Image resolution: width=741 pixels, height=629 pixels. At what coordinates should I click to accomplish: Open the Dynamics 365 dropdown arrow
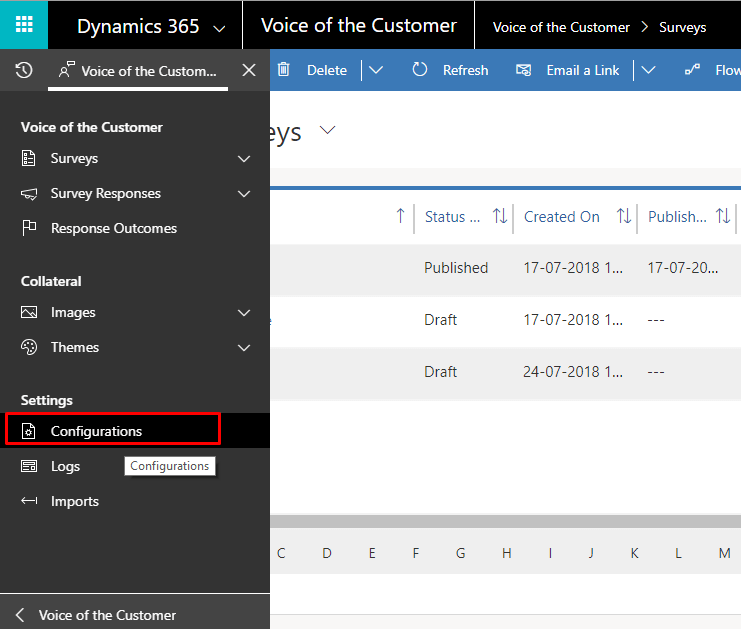tap(219, 28)
